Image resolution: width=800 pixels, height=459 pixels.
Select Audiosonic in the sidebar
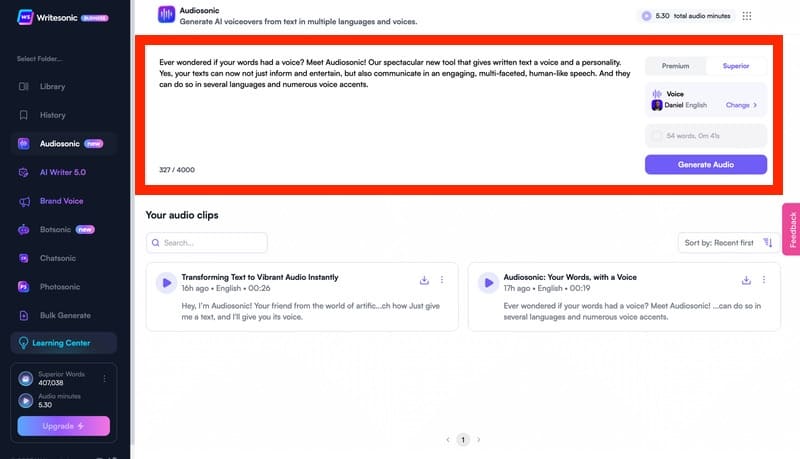64,144
